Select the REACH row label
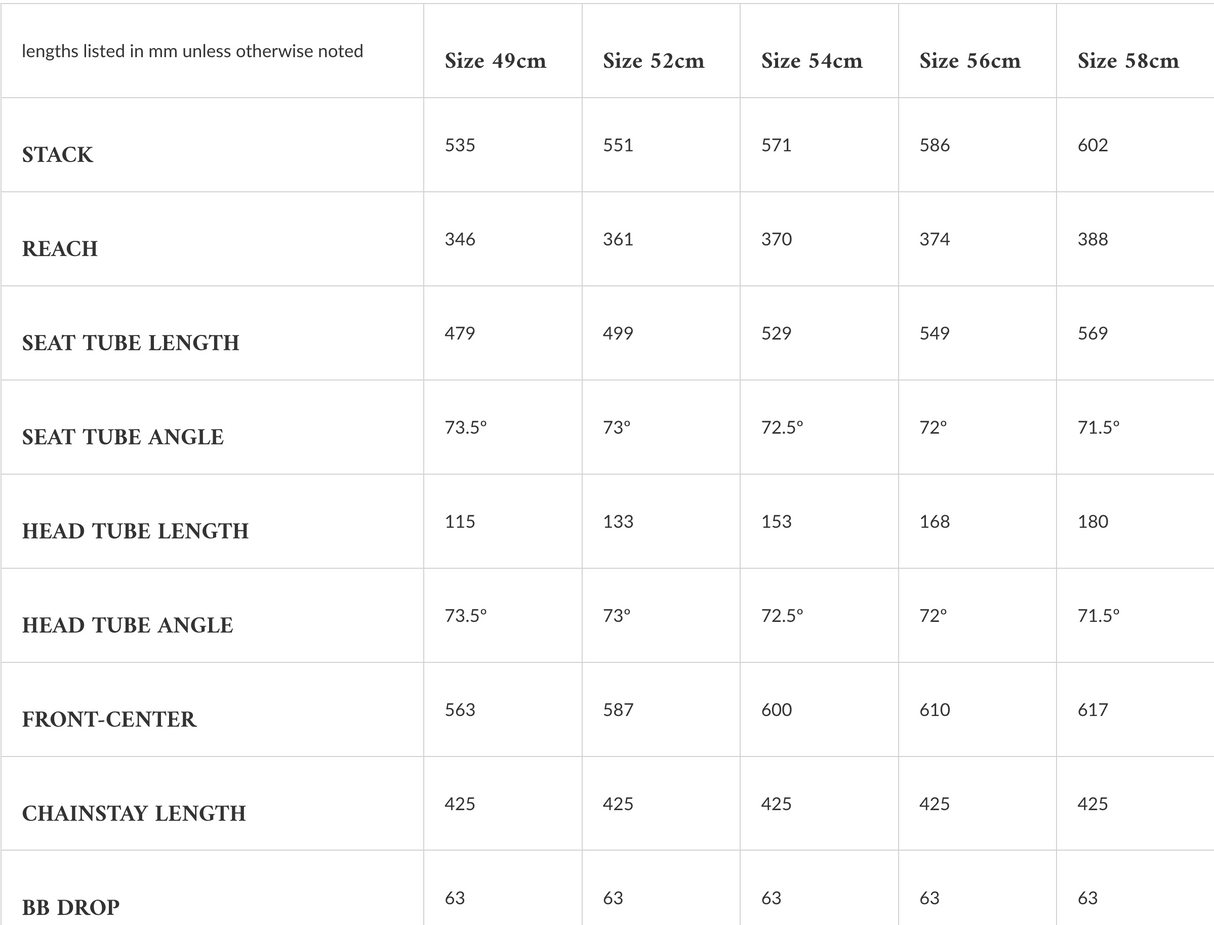Screen dimensions: 1214x925 point(60,249)
